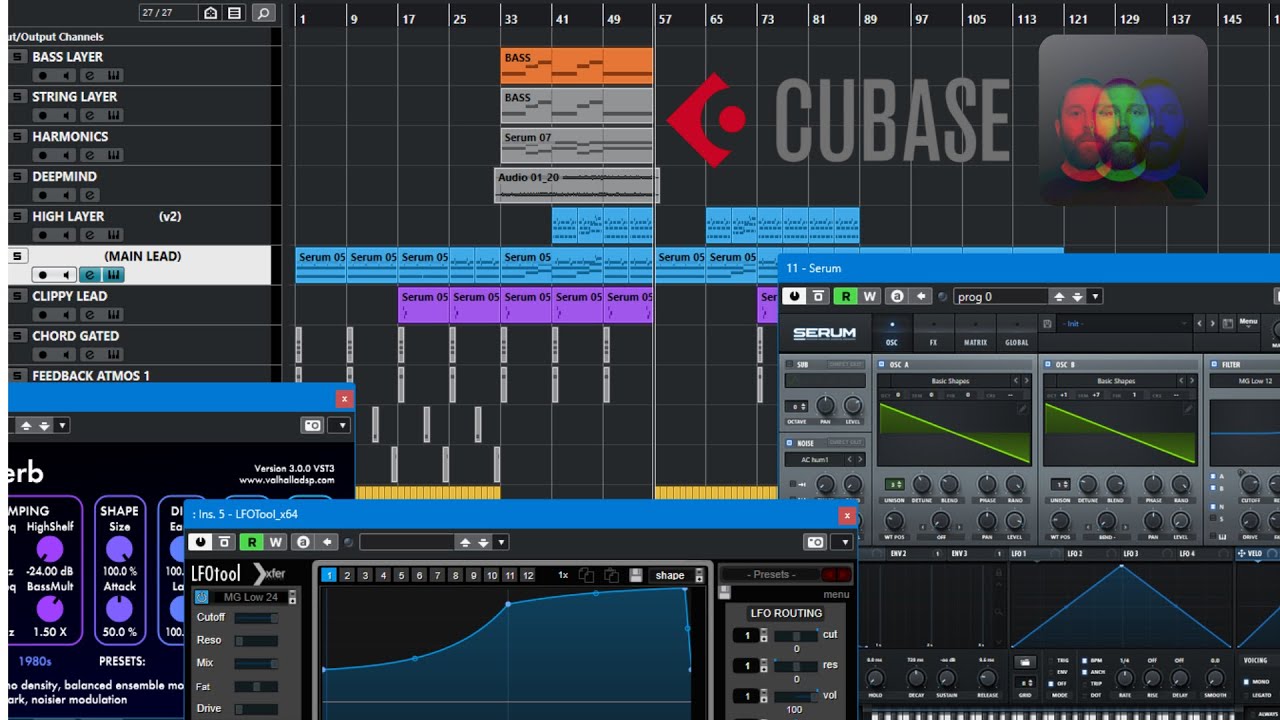1280x720 pixels.
Task: Switch to the MATRIX tab in Serum
Action: coord(975,334)
